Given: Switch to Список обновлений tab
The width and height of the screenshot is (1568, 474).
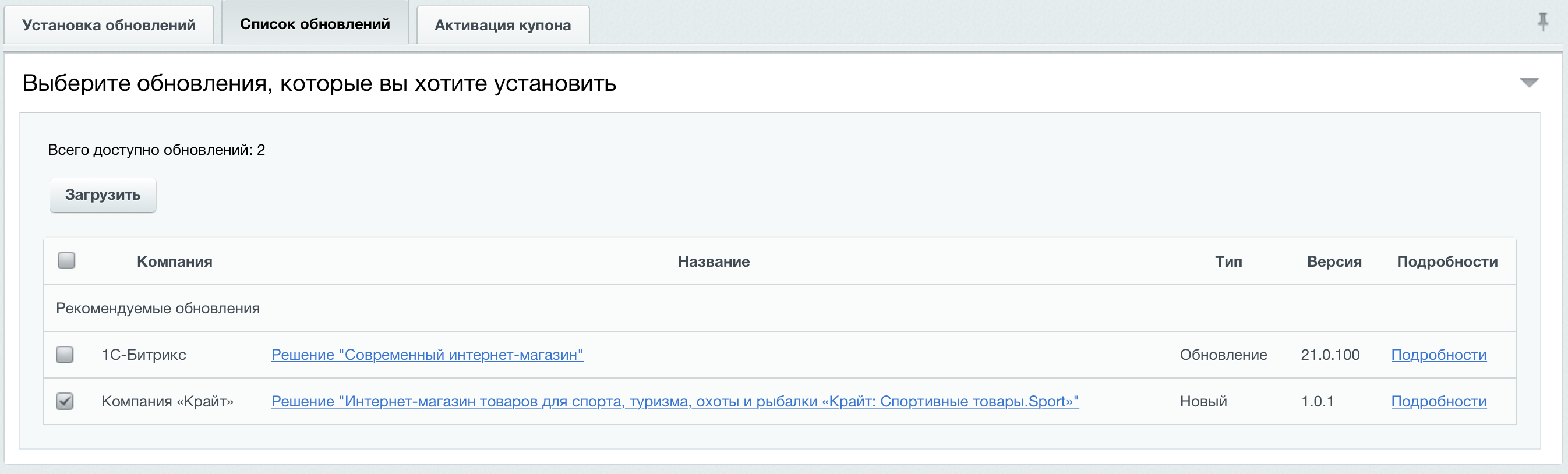Looking at the screenshot, I should click(x=315, y=24).
